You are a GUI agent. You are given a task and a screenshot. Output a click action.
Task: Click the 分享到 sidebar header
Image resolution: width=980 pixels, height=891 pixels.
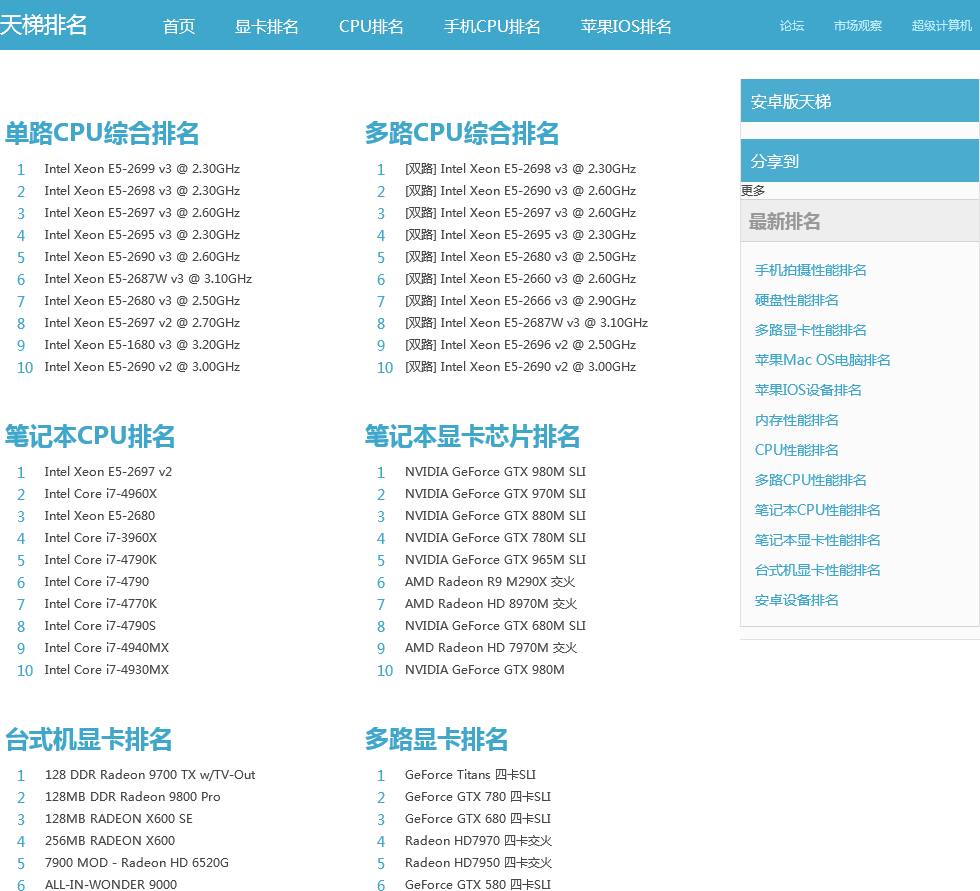click(859, 161)
